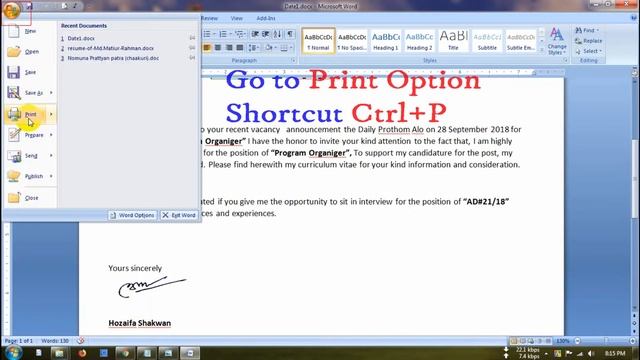
Task: Click Save in the Office menu
Action: [x=29, y=72]
